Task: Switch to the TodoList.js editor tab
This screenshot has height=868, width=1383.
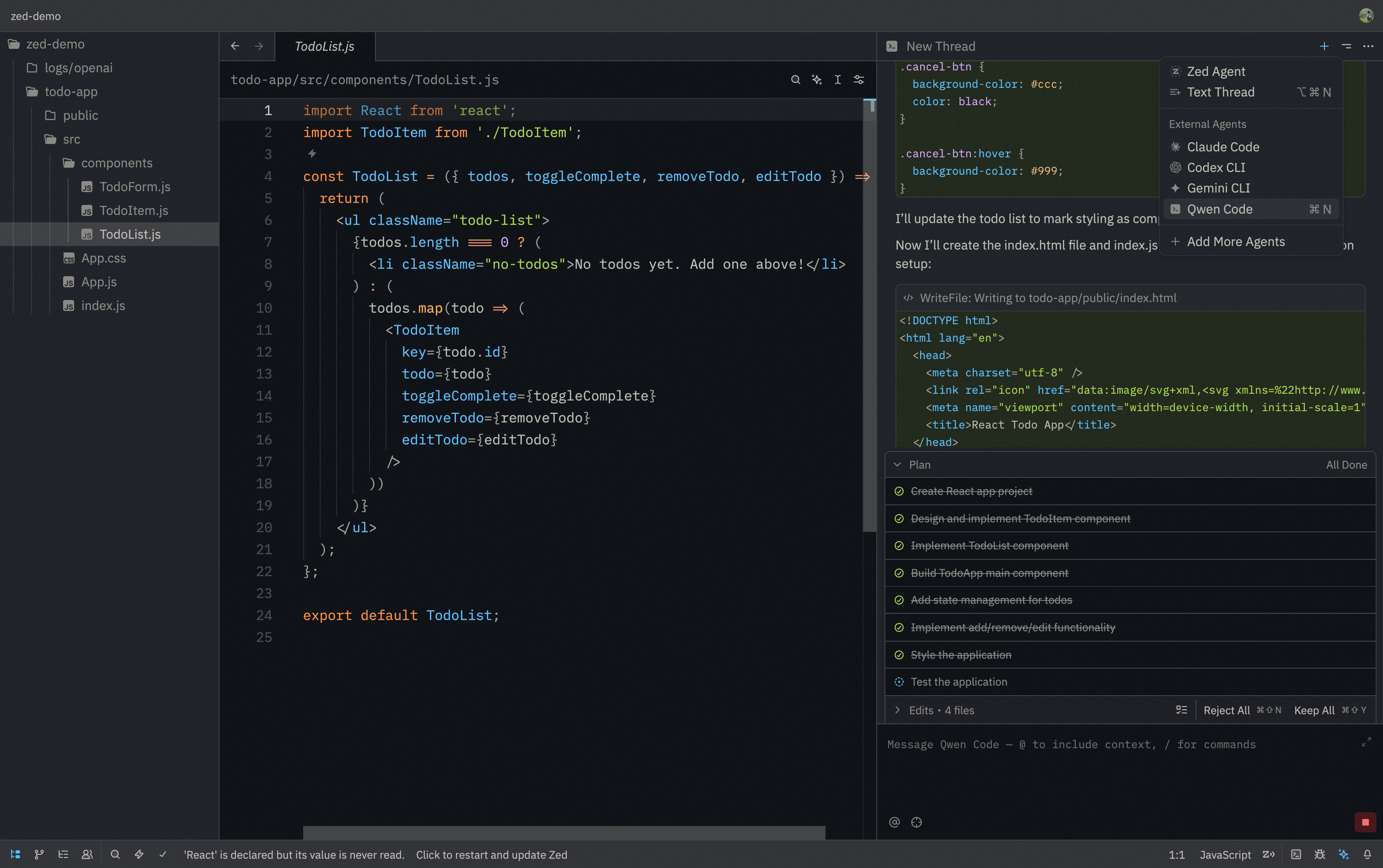Action: [x=324, y=47]
